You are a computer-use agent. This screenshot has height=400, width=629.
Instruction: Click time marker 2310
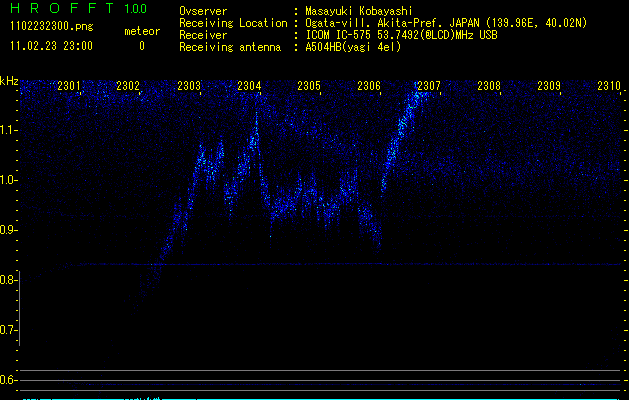(x=609, y=86)
